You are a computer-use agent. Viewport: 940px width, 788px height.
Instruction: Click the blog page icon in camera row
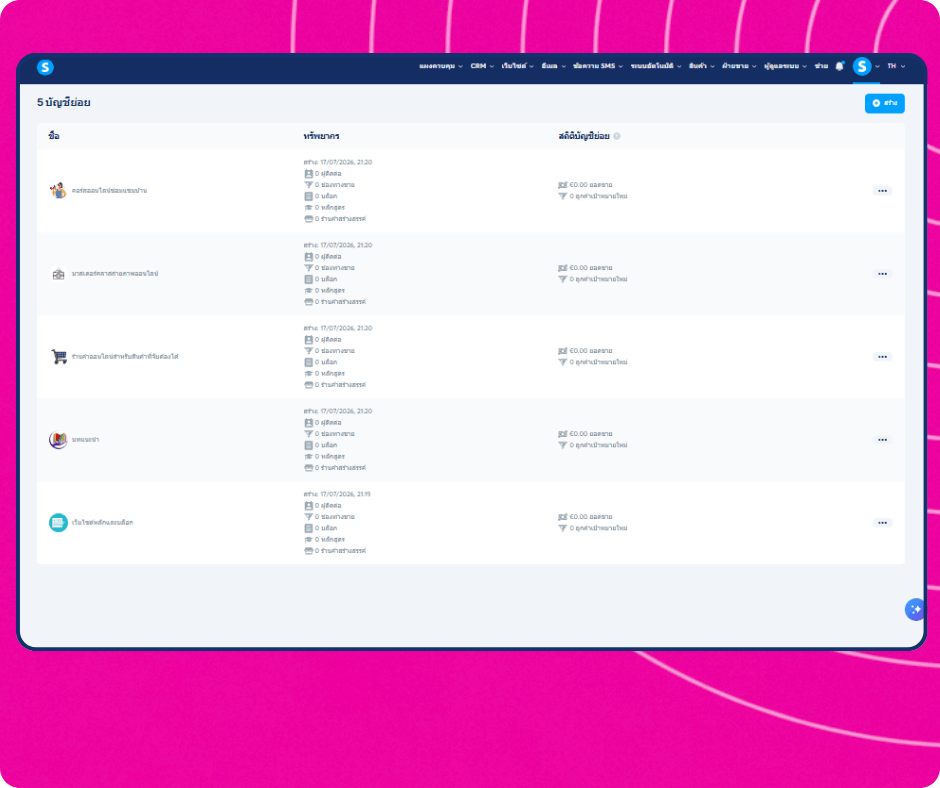[x=308, y=279]
